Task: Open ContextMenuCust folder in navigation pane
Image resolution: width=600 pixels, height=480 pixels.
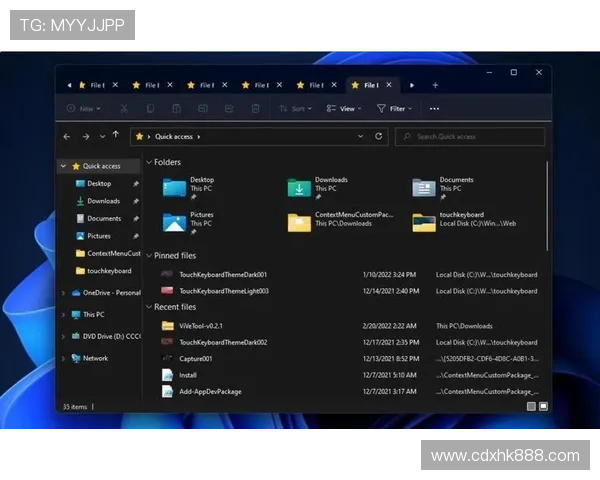Action: click(108, 253)
